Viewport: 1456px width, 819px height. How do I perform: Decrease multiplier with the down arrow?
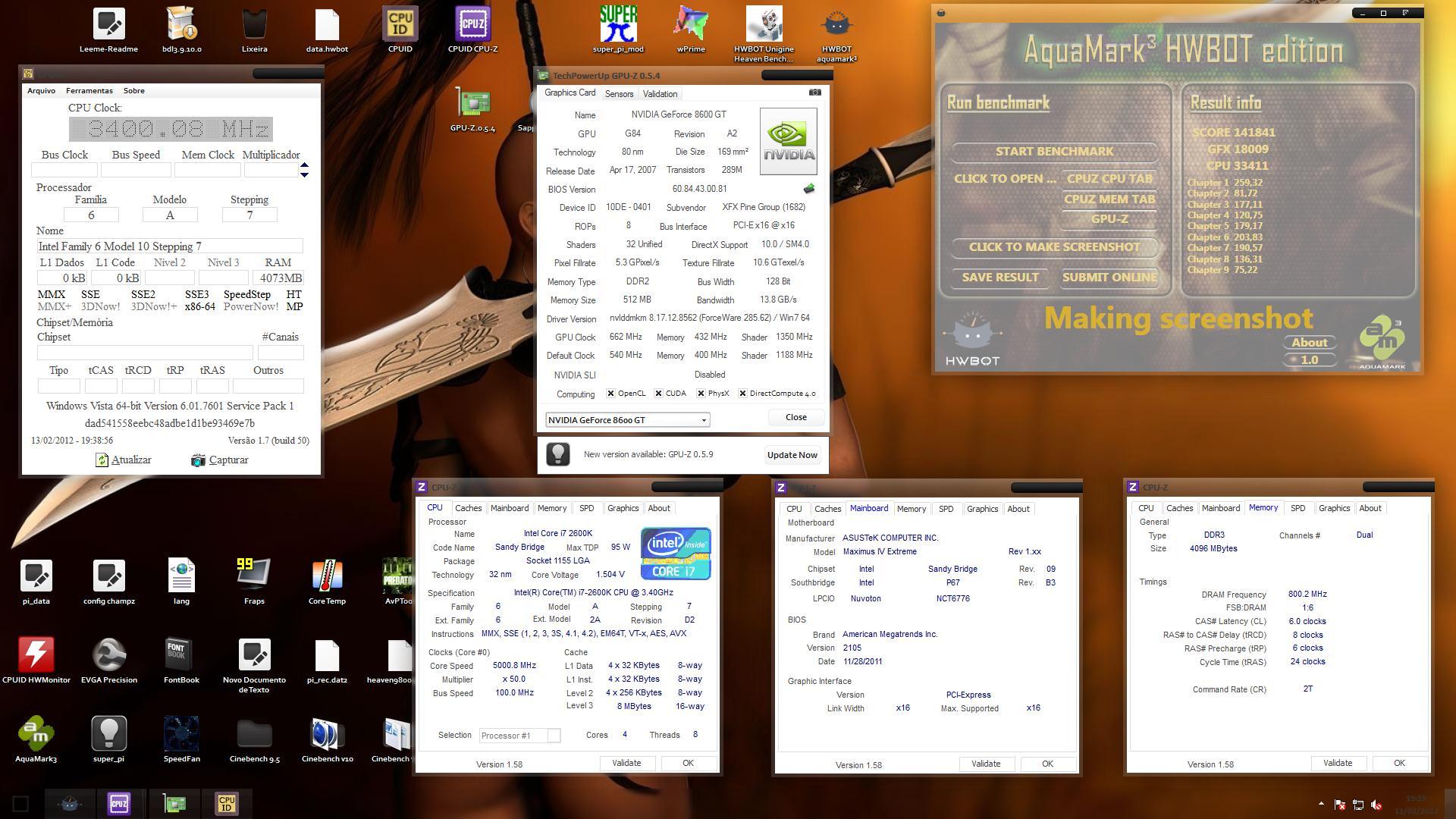point(304,175)
